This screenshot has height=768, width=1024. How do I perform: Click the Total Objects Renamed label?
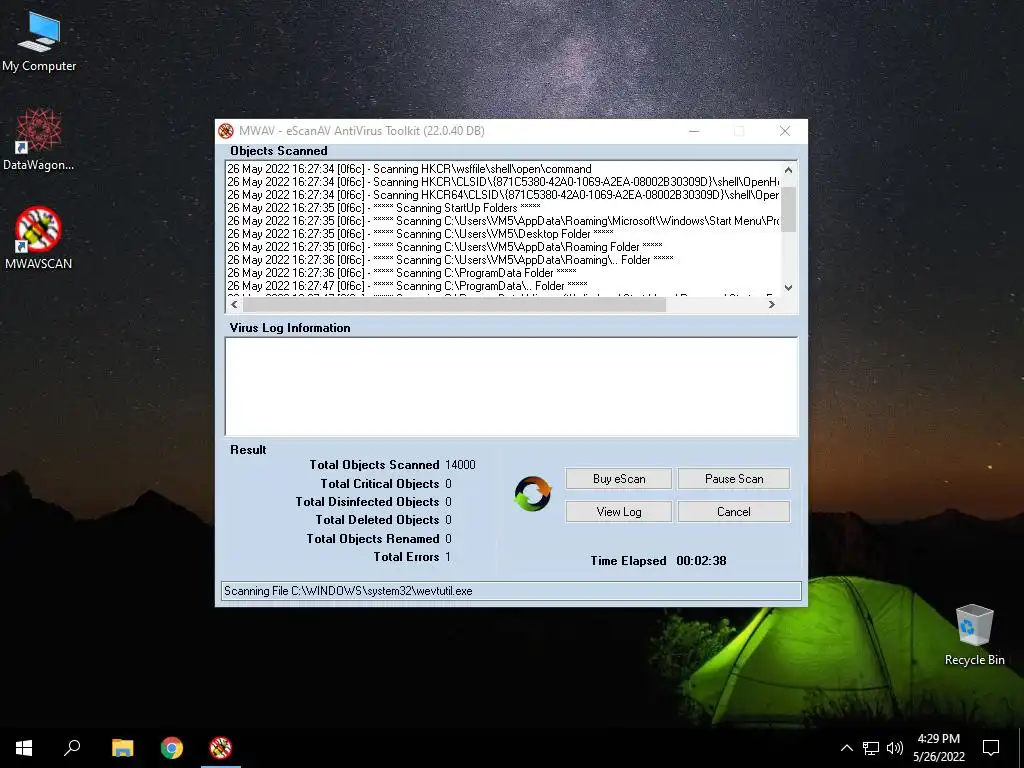(x=373, y=539)
